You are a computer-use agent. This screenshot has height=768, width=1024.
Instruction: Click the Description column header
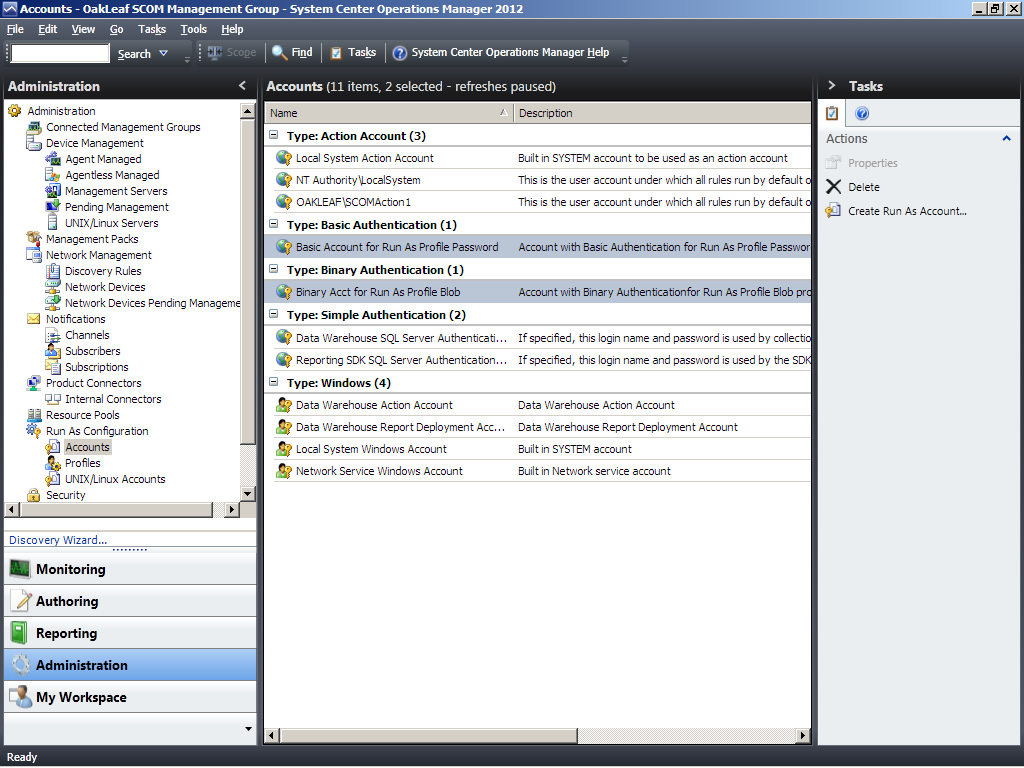click(662, 113)
